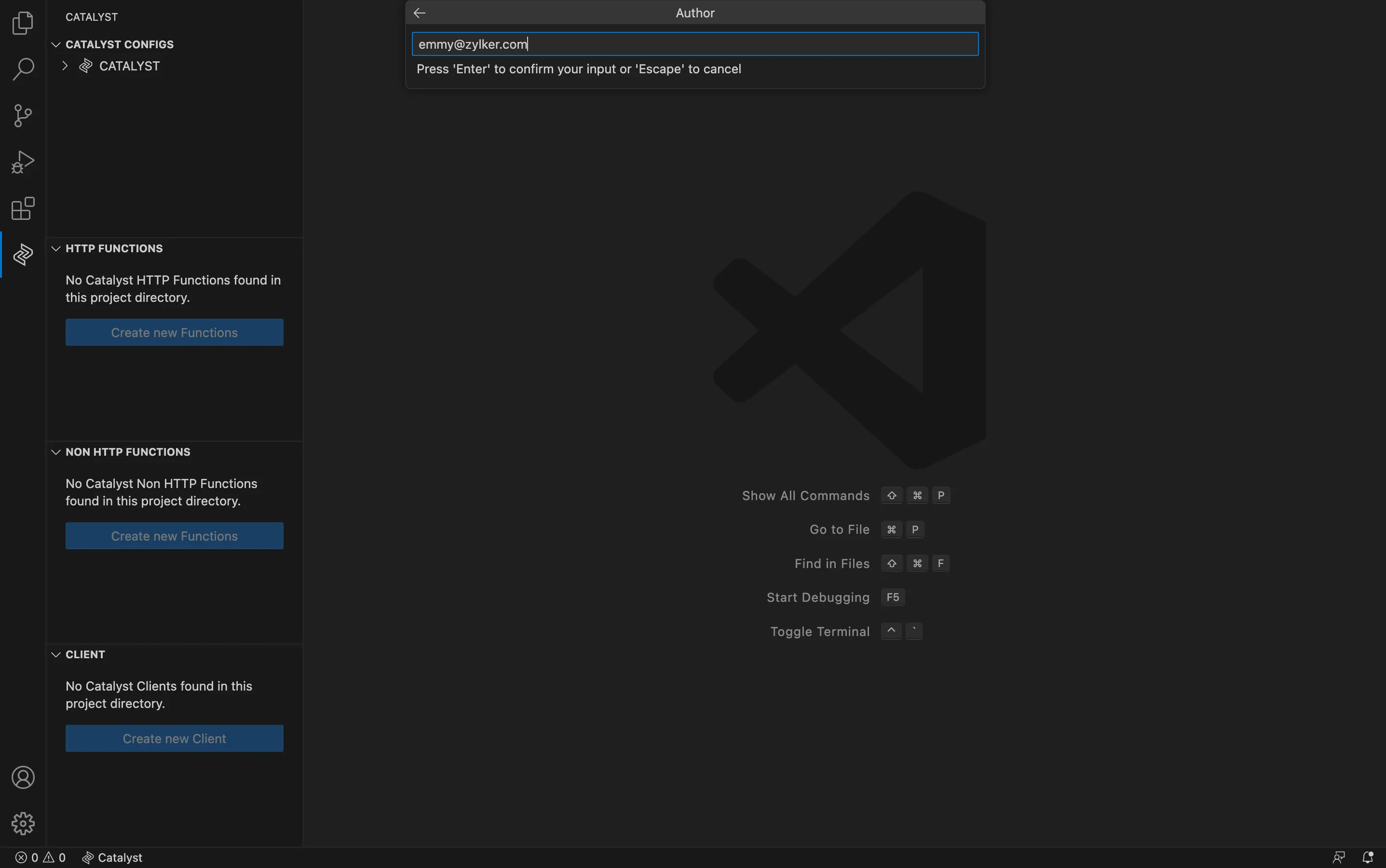1386x868 pixels.
Task: Open the Extensions view icon
Action: tap(23, 208)
